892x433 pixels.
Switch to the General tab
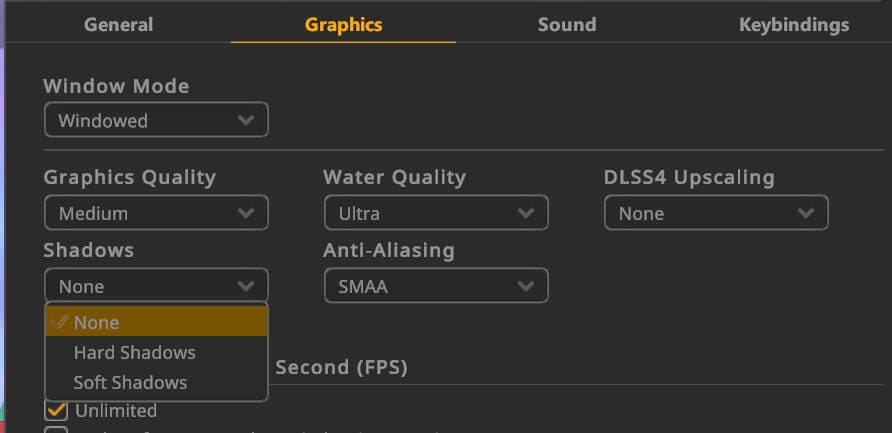pyautogui.click(x=118, y=25)
